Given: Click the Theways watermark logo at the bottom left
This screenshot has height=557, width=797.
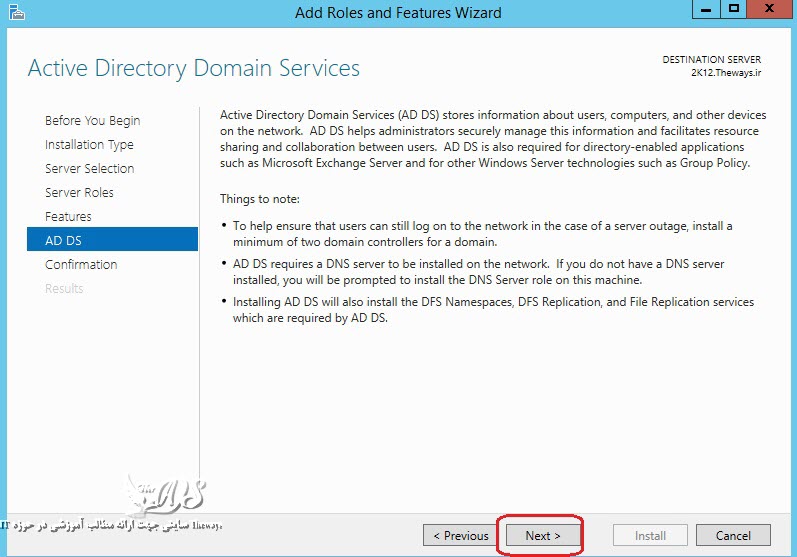Looking at the screenshot, I should tap(165, 494).
